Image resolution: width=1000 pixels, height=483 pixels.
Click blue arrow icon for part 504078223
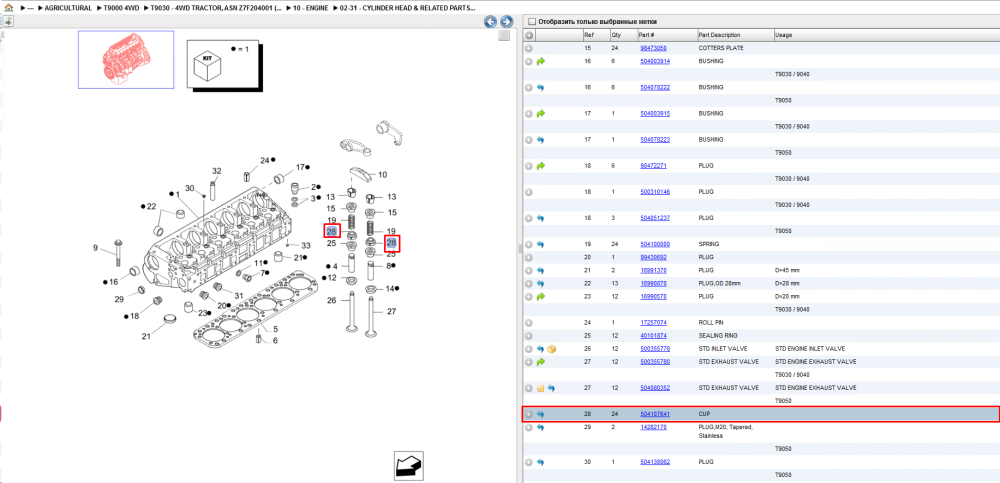[541, 140]
